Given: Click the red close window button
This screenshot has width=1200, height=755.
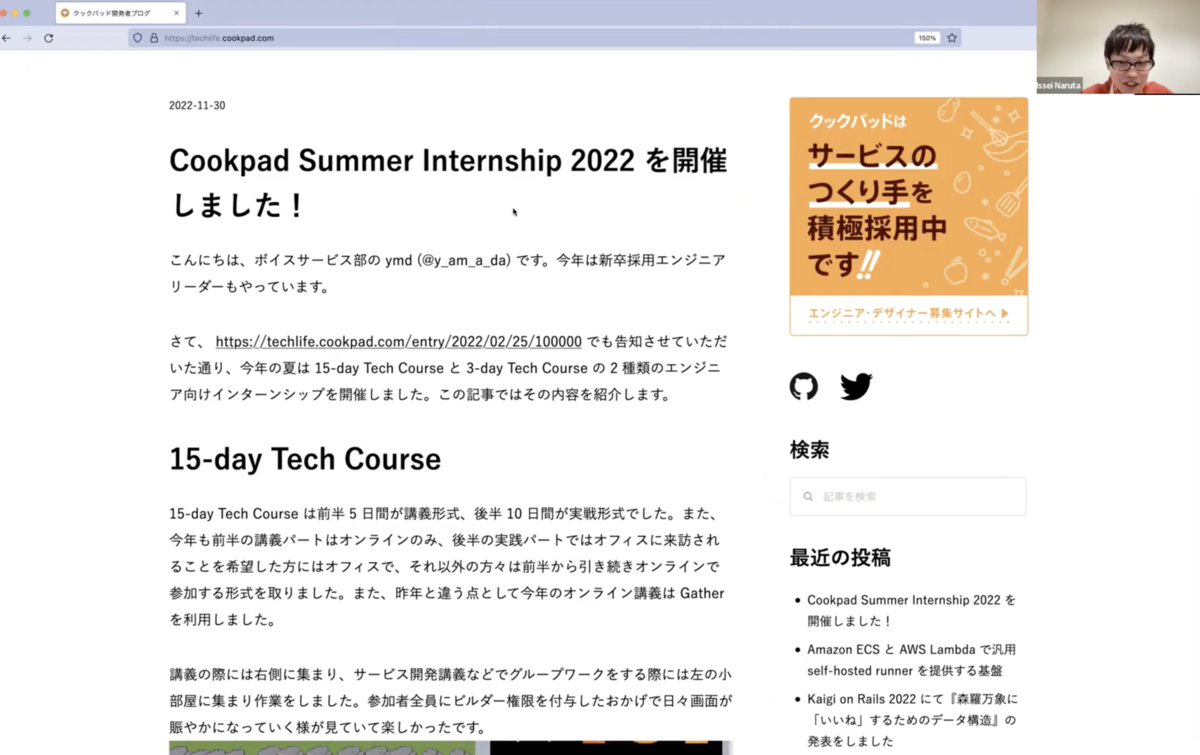Looking at the screenshot, I should click(x=4, y=13).
